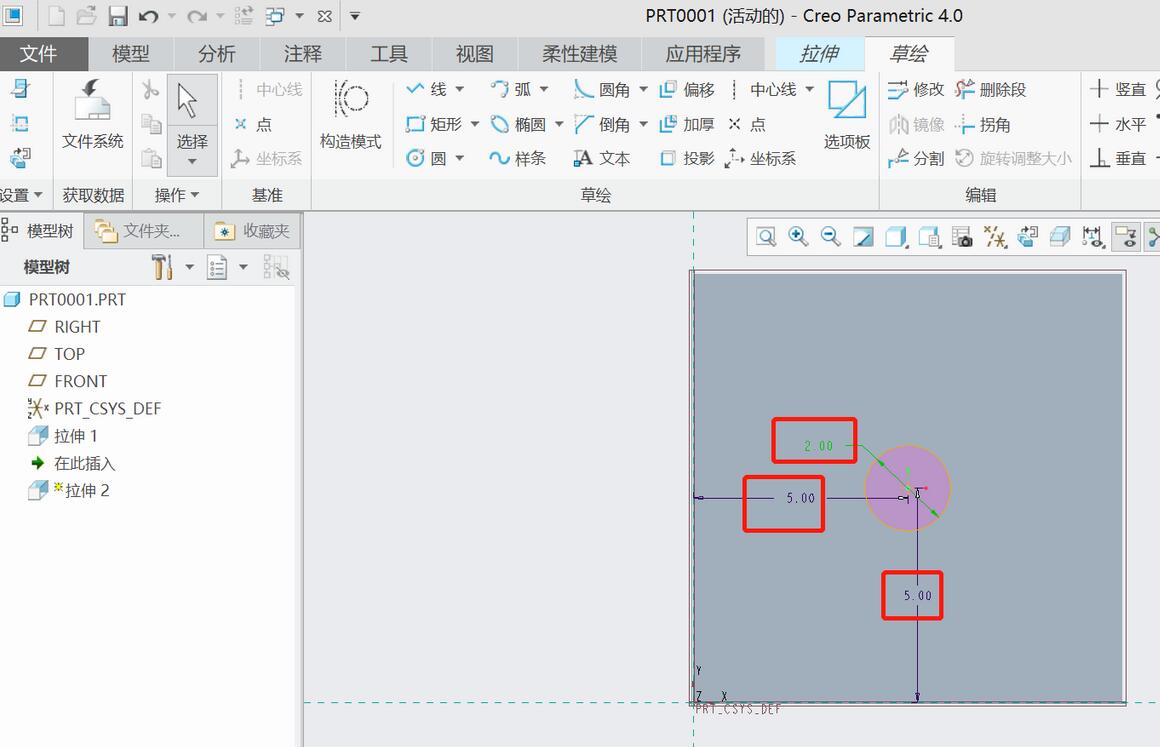Screen dimensions: 1160x747
Task: Expand the 矩形 rectangle dropdown arrow
Action: pos(475,124)
